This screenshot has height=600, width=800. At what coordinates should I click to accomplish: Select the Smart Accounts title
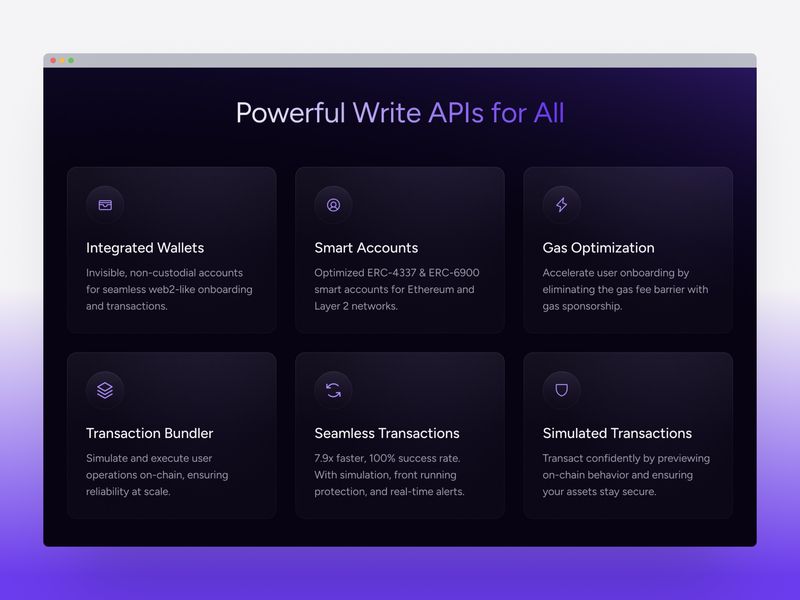pos(366,247)
